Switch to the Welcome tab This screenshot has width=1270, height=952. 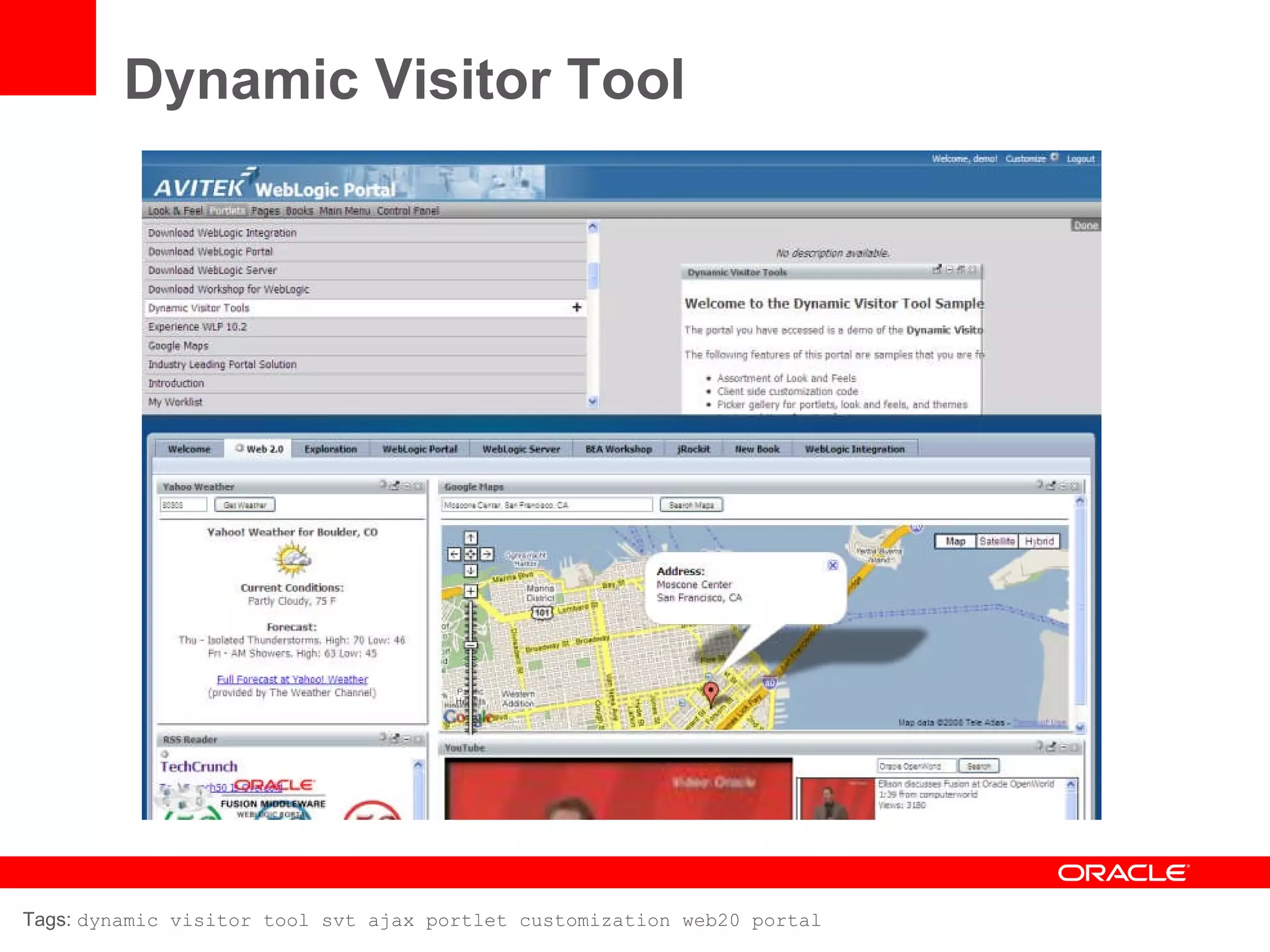[x=189, y=449]
